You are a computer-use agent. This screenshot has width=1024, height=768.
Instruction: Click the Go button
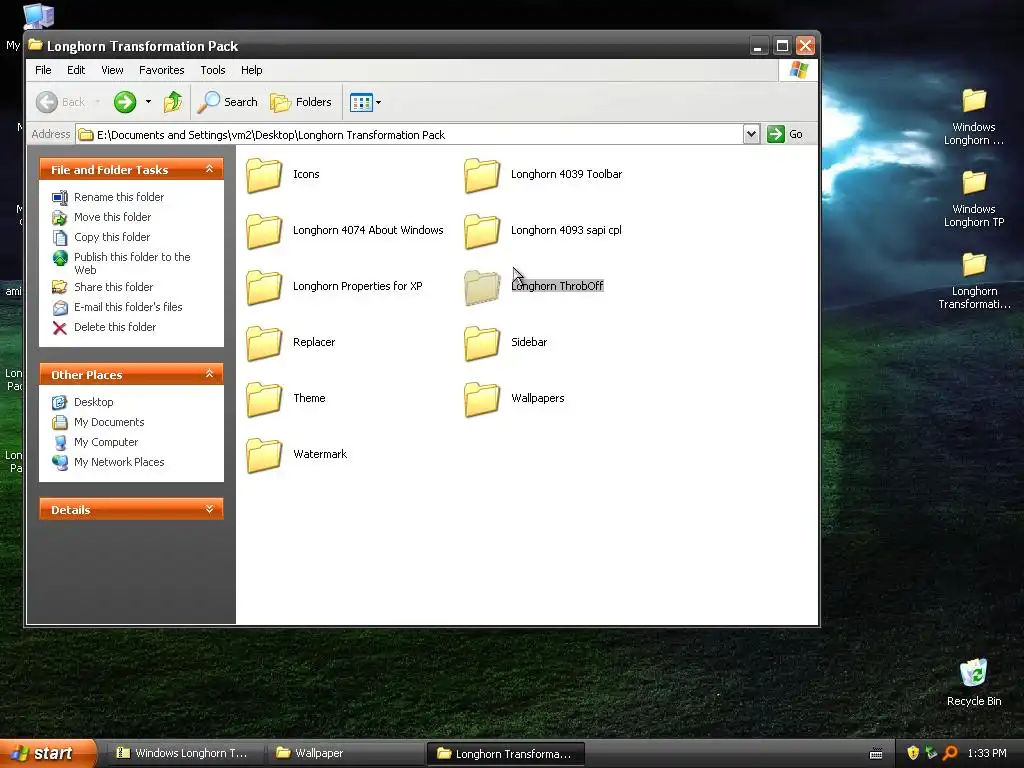[785, 135]
